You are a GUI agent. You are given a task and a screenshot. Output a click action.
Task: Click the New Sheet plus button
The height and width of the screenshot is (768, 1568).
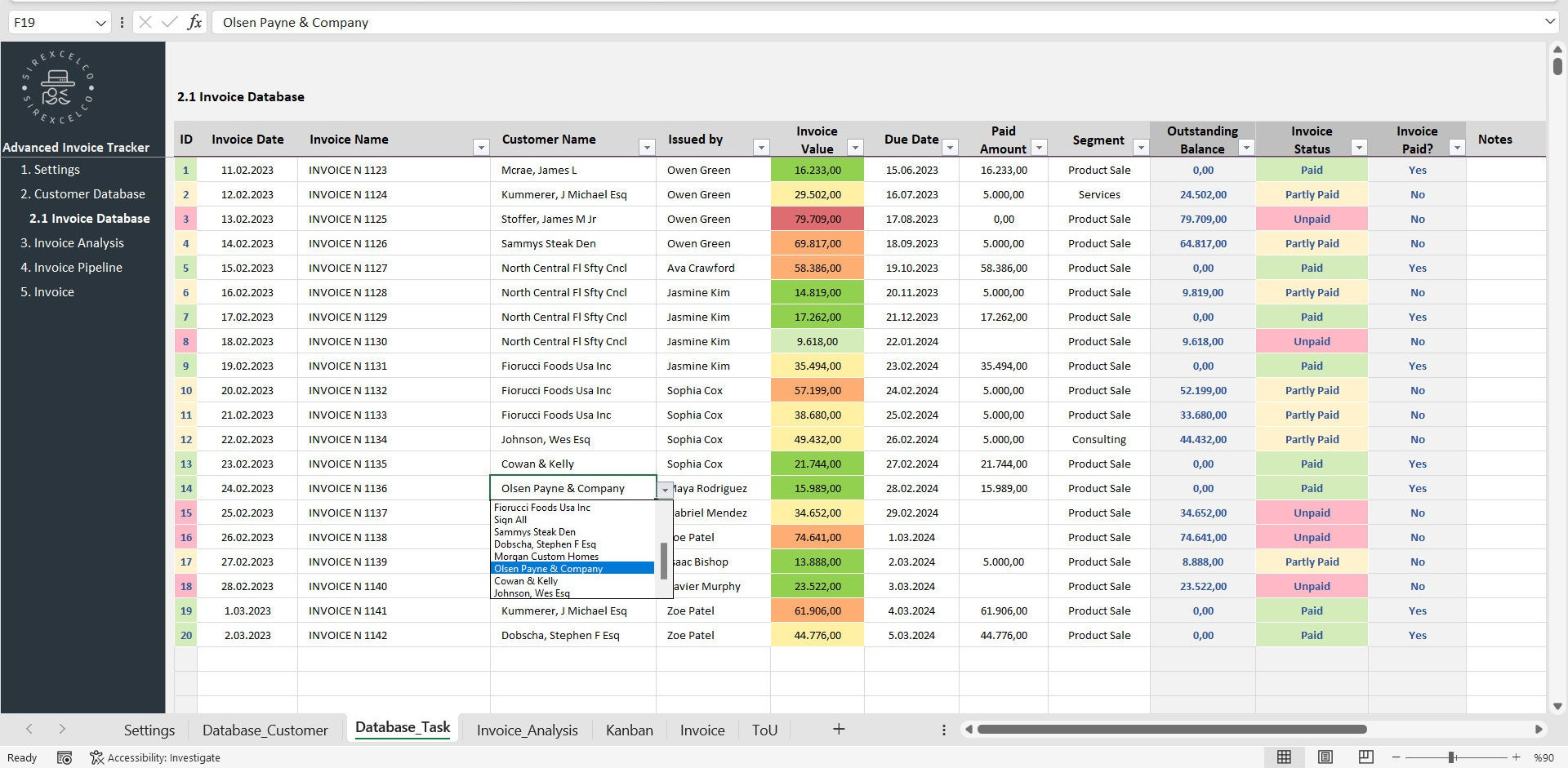[838, 729]
